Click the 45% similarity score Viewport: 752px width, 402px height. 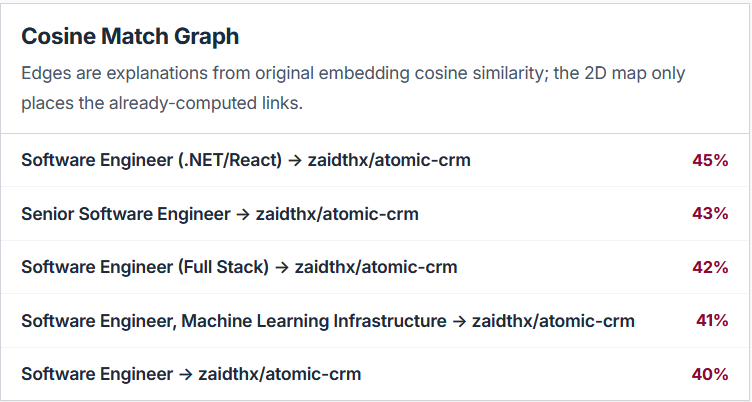(710, 160)
